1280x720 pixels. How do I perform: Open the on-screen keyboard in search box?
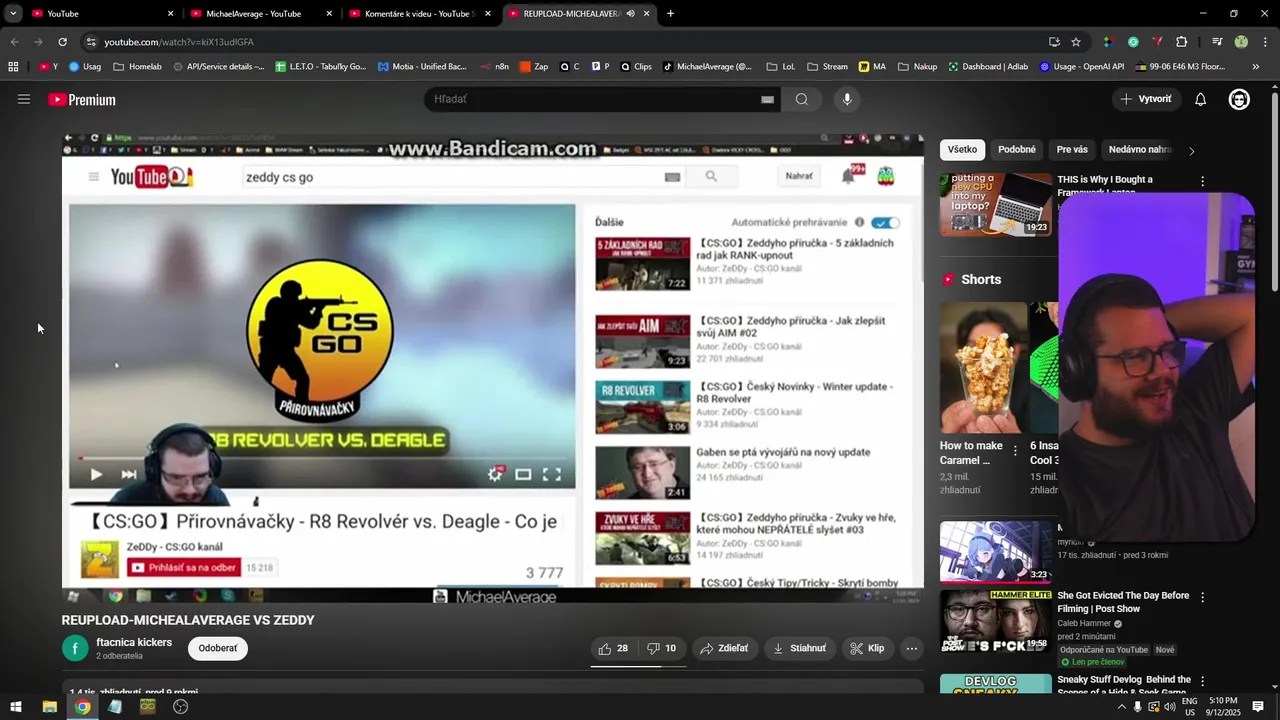767,99
